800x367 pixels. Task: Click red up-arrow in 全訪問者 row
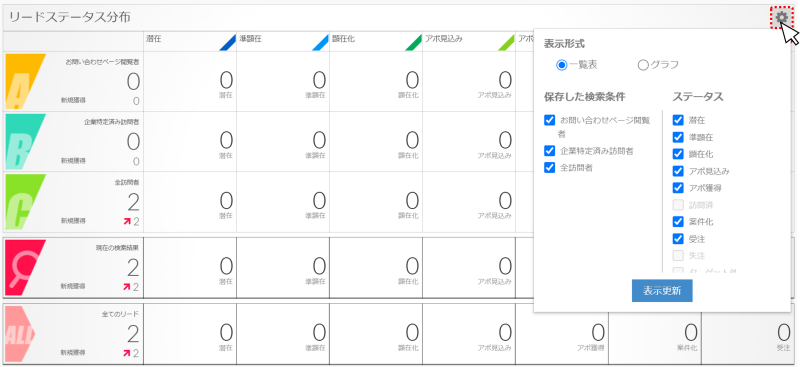127,221
